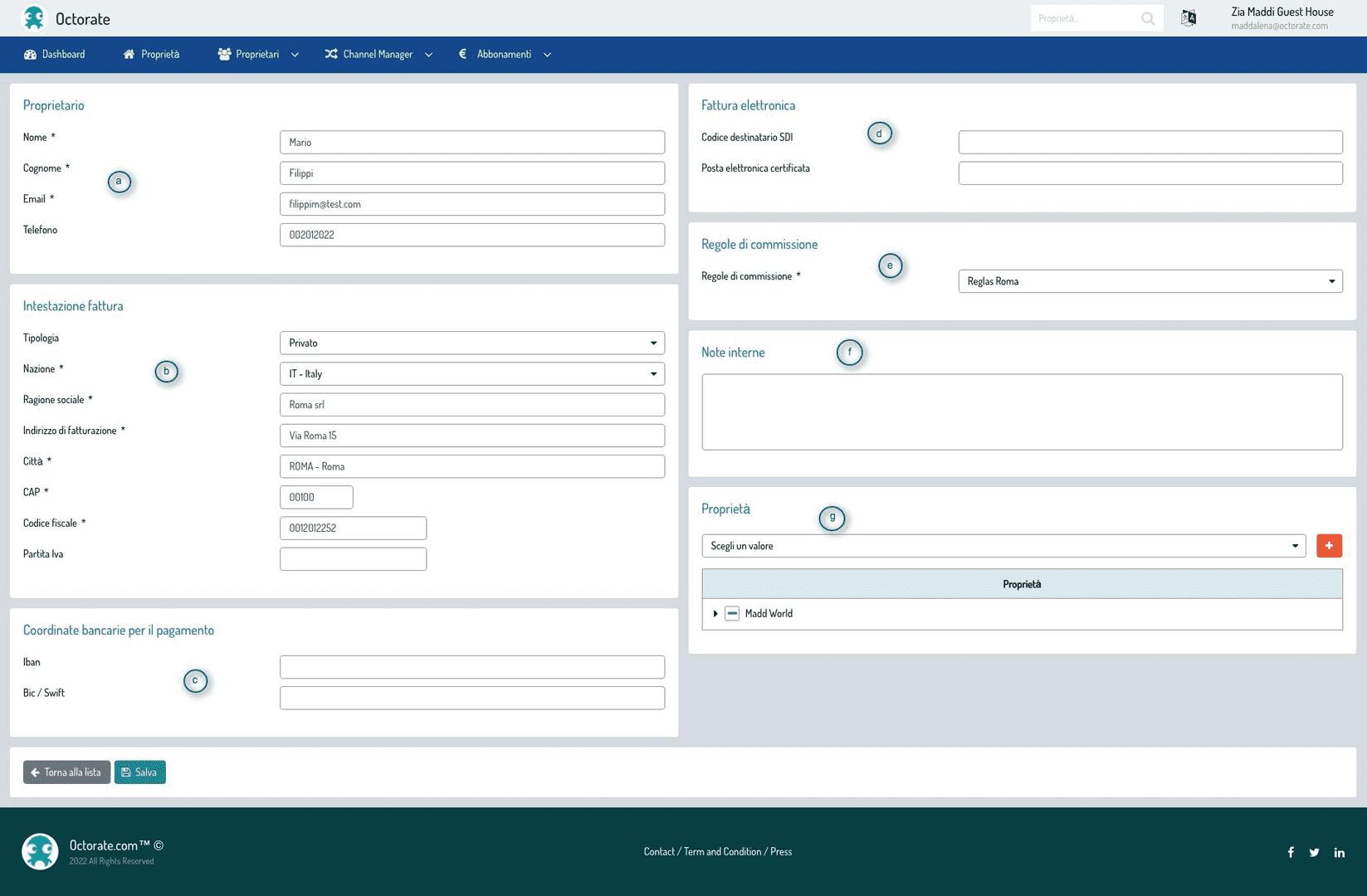
Task: Open Twitter link in footer
Action: tap(1314, 852)
